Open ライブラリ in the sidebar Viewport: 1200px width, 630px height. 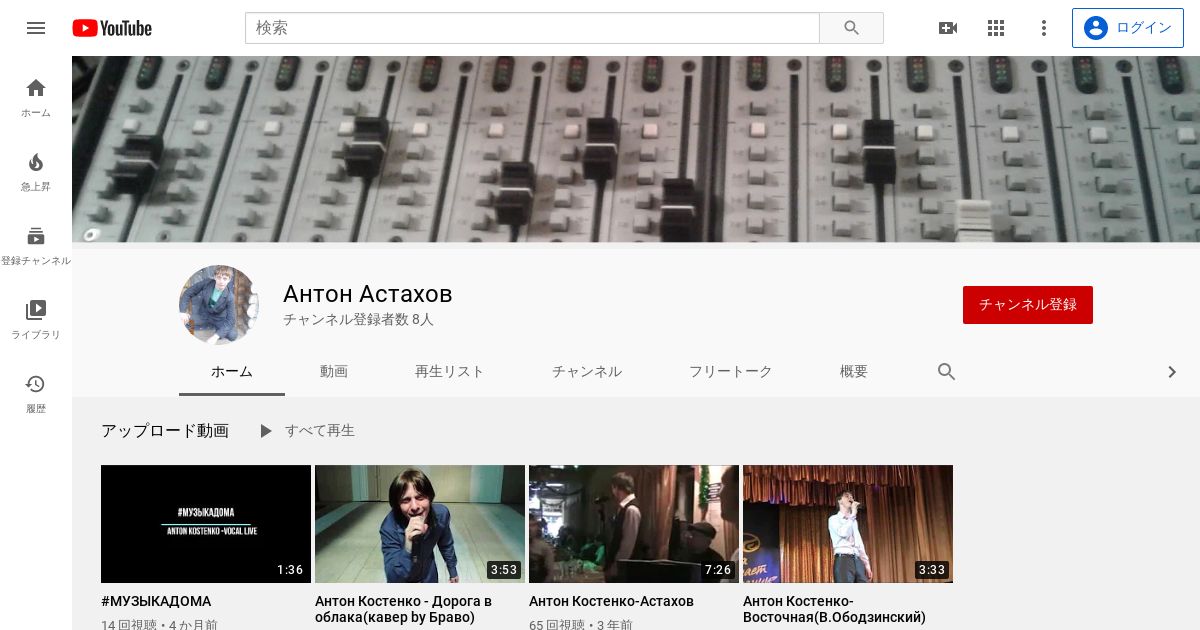(x=36, y=320)
